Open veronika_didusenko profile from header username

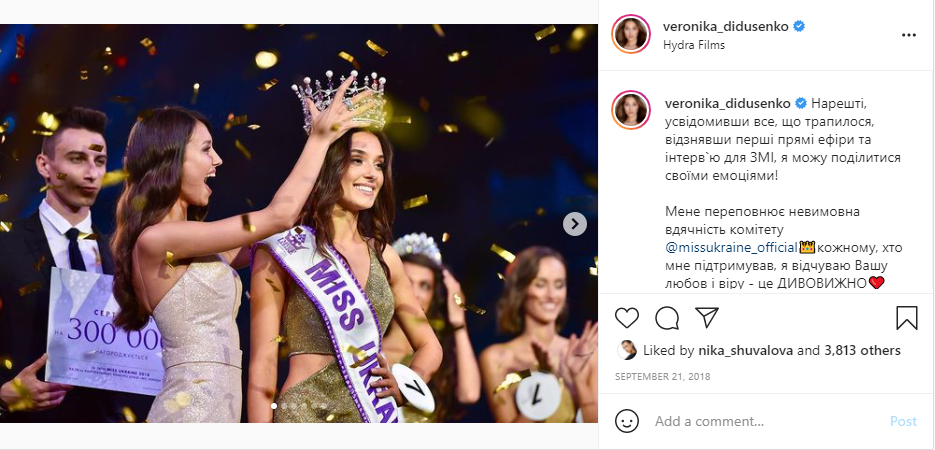[725, 27]
